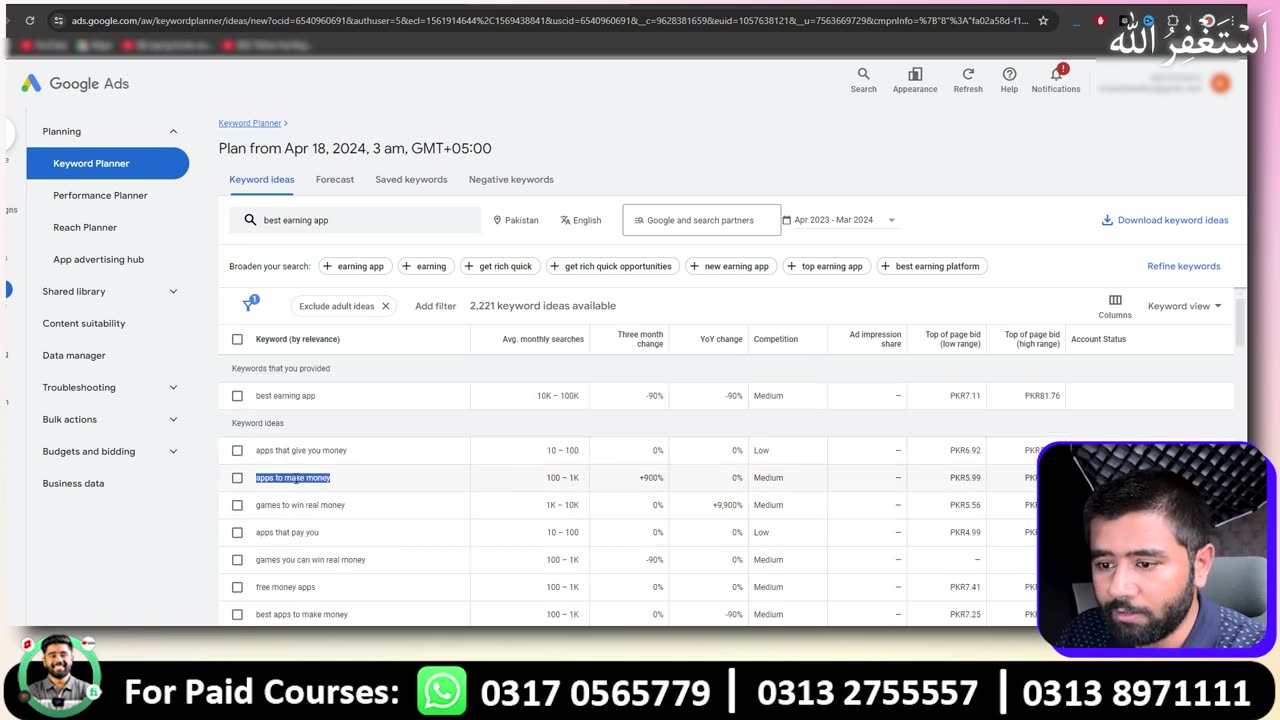Check the best earning app row
Viewport: 1280px width, 720px height.
click(237, 396)
